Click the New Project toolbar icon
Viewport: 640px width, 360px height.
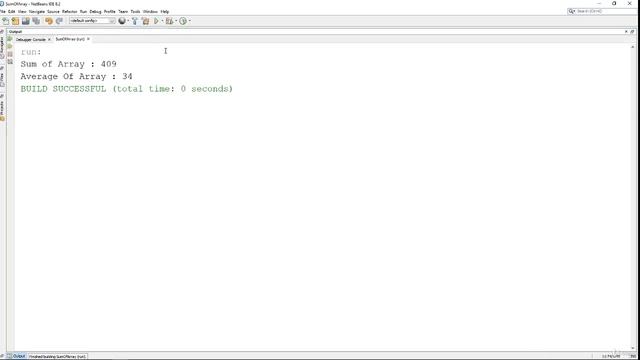tap(16, 21)
